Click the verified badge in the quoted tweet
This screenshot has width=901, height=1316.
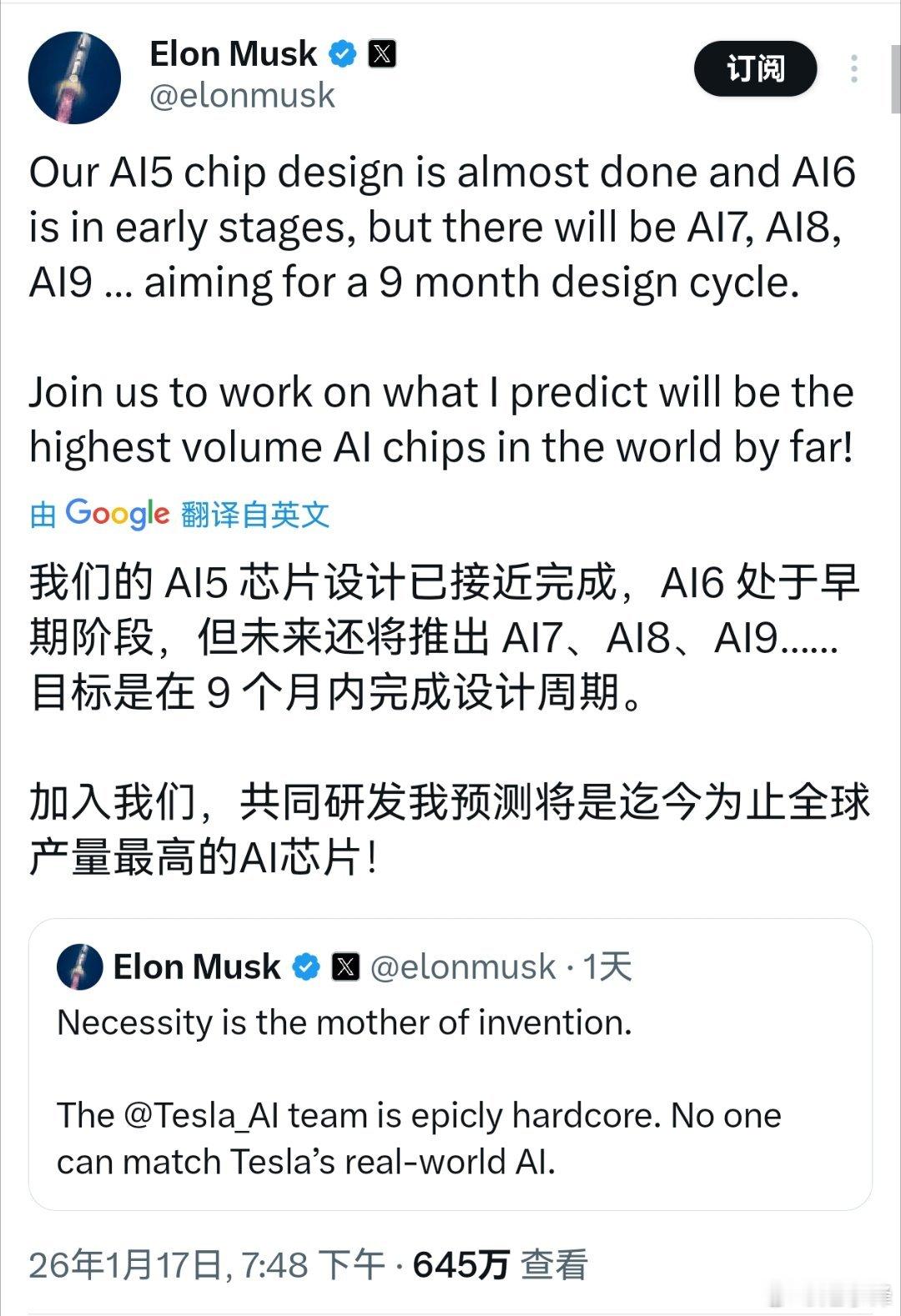click(x=305, y=968)
